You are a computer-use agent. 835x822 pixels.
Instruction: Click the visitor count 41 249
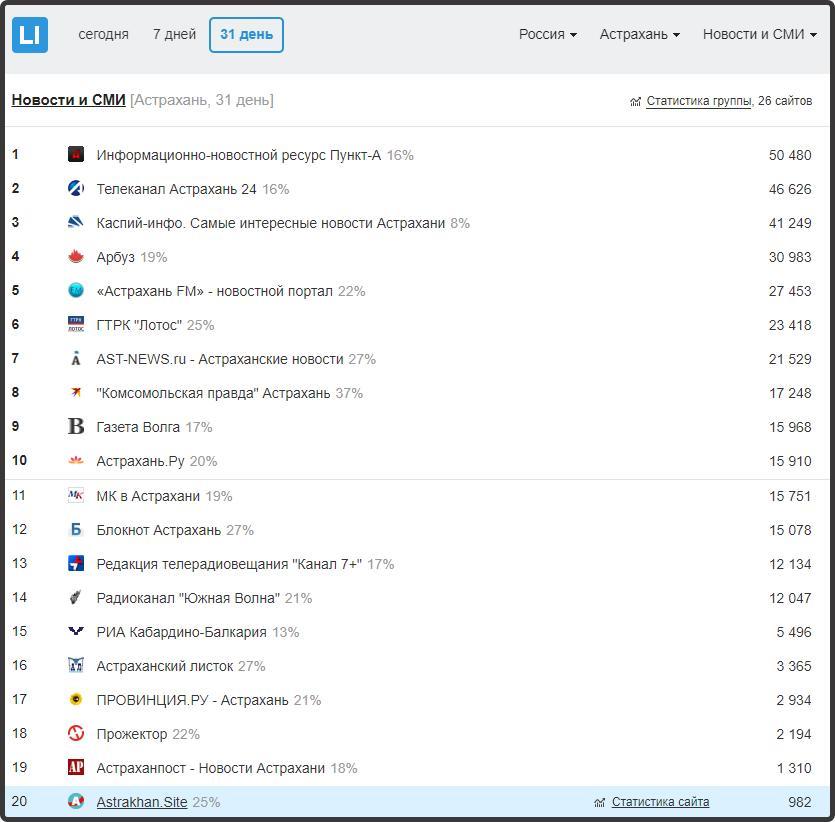790,223
